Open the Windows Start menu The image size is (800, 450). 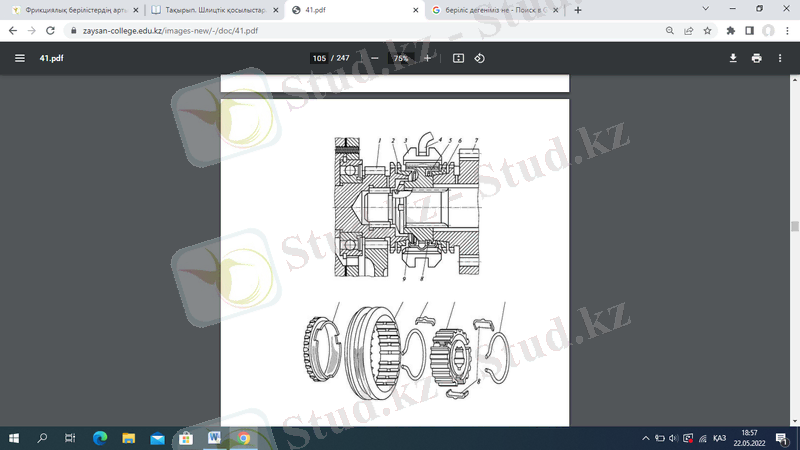point(14,438)
